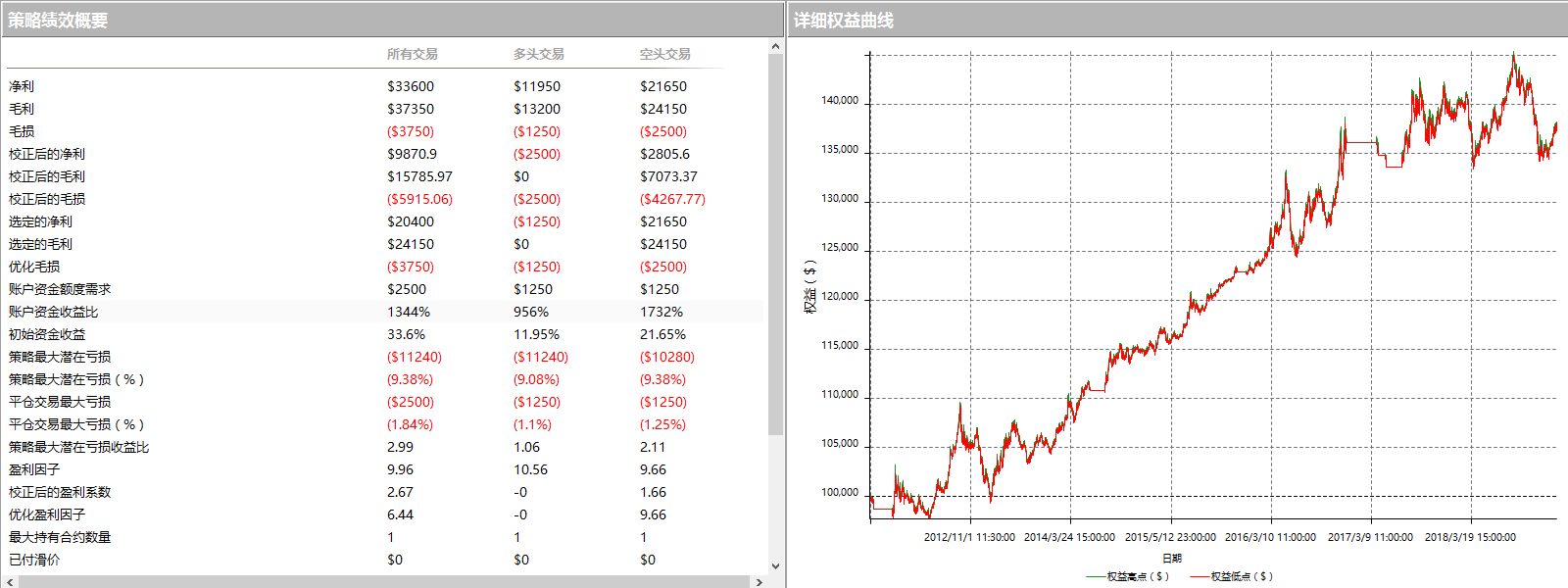
Task: Click the 盈利因子 row label
Action: [x=34, y=469]
